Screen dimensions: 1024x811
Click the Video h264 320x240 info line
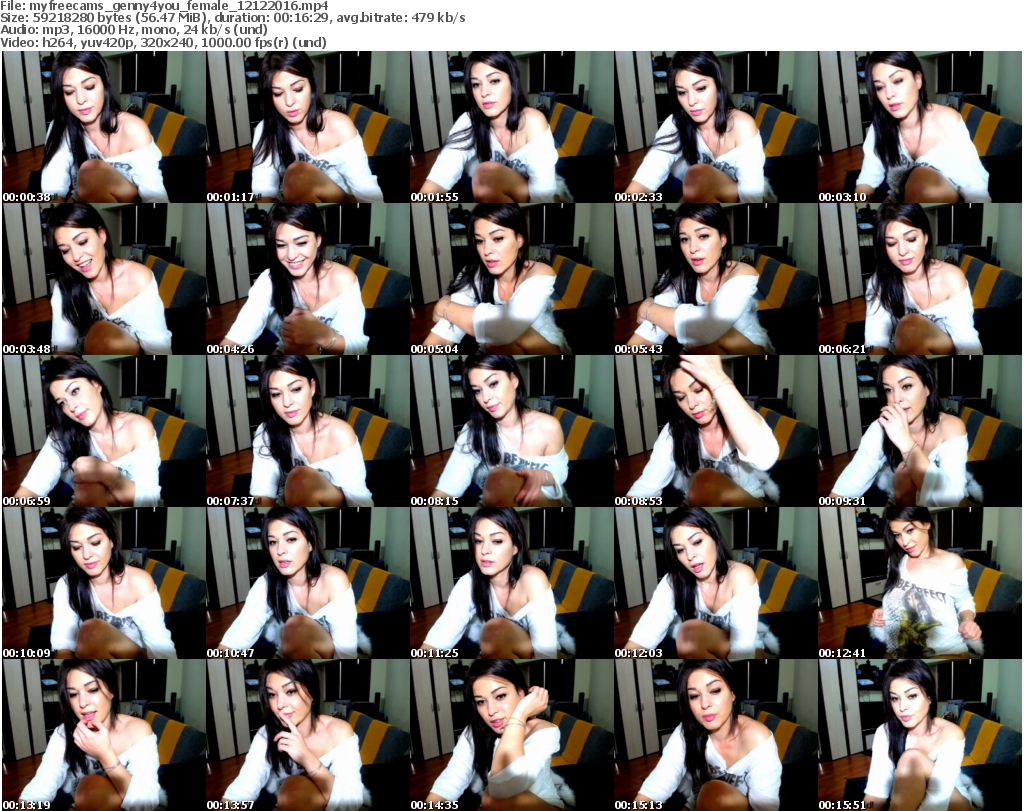163,42
